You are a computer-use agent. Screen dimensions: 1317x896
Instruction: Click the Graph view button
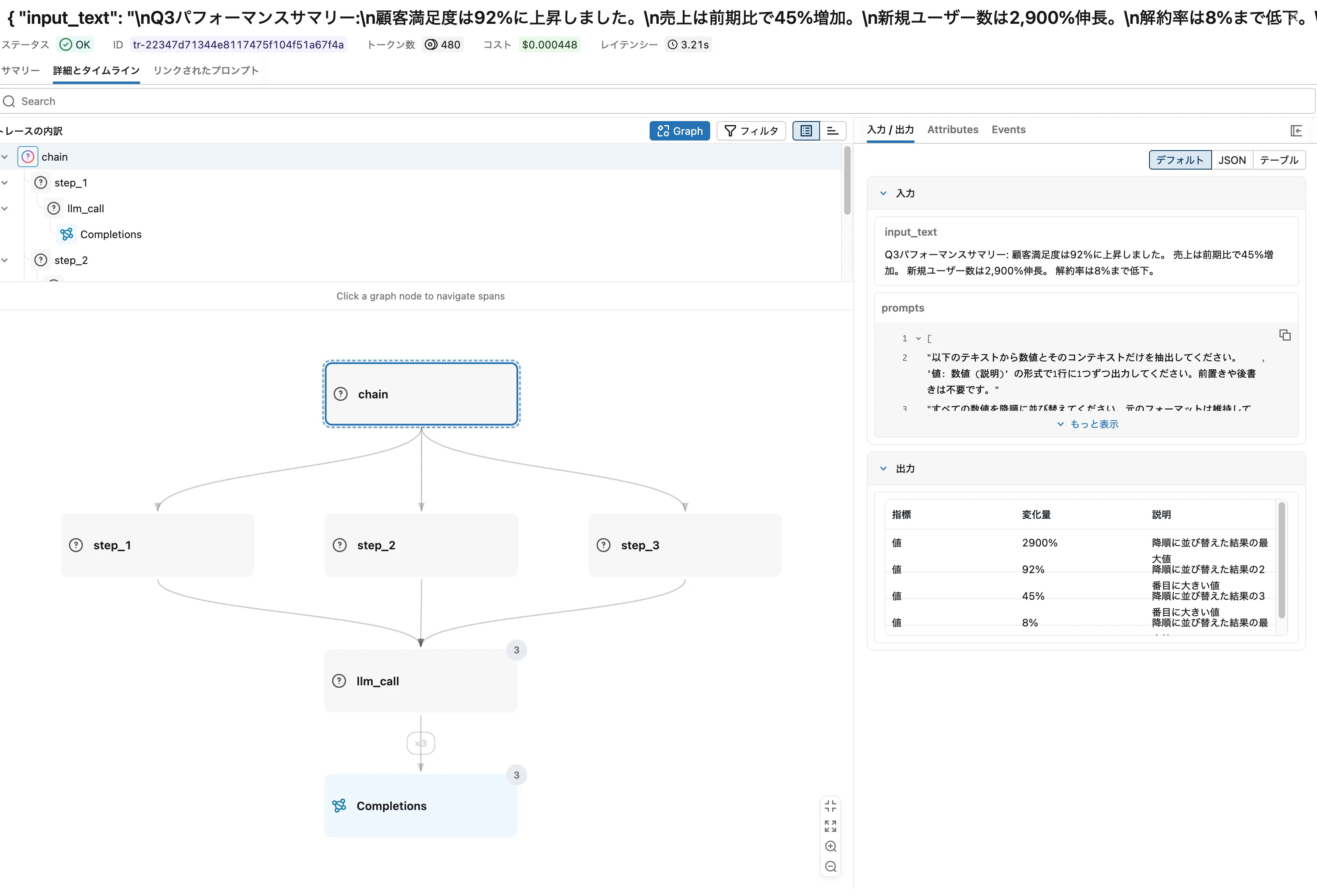click(679, 131)
